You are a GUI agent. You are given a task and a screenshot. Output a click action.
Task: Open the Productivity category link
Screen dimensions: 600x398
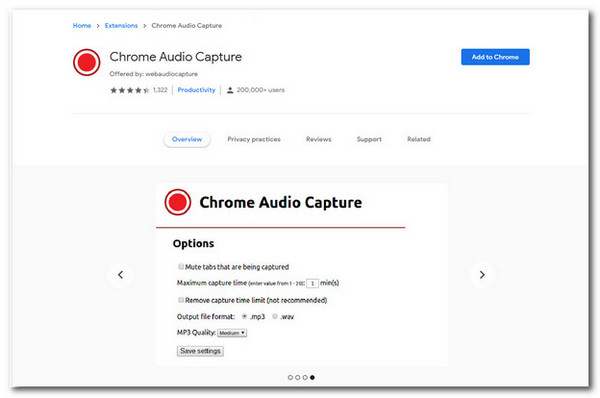coord(196,90)
